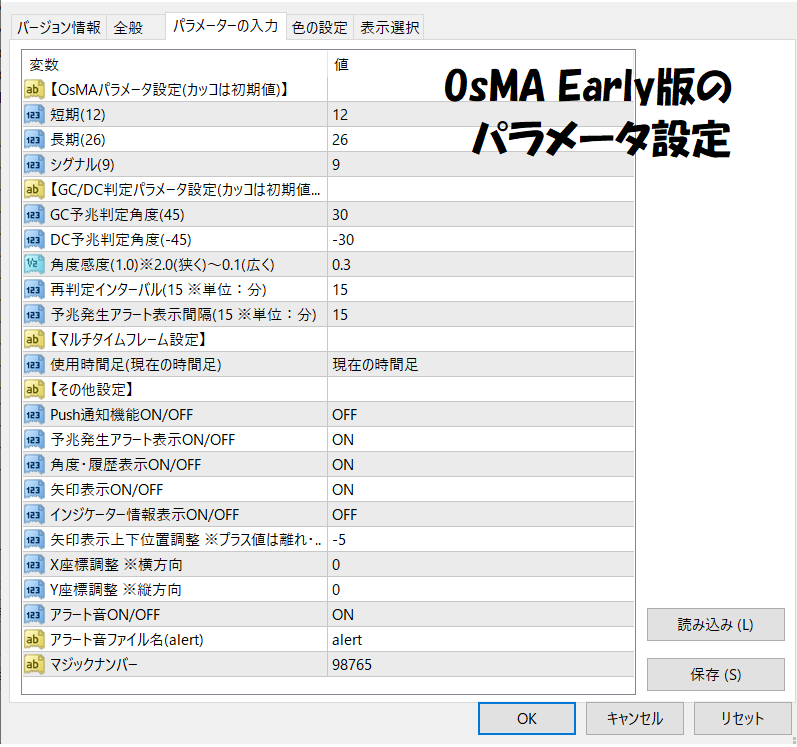
Task: Open the 矢印表示ON/OFF value dropdown
Action: click(x=481, y=490)
